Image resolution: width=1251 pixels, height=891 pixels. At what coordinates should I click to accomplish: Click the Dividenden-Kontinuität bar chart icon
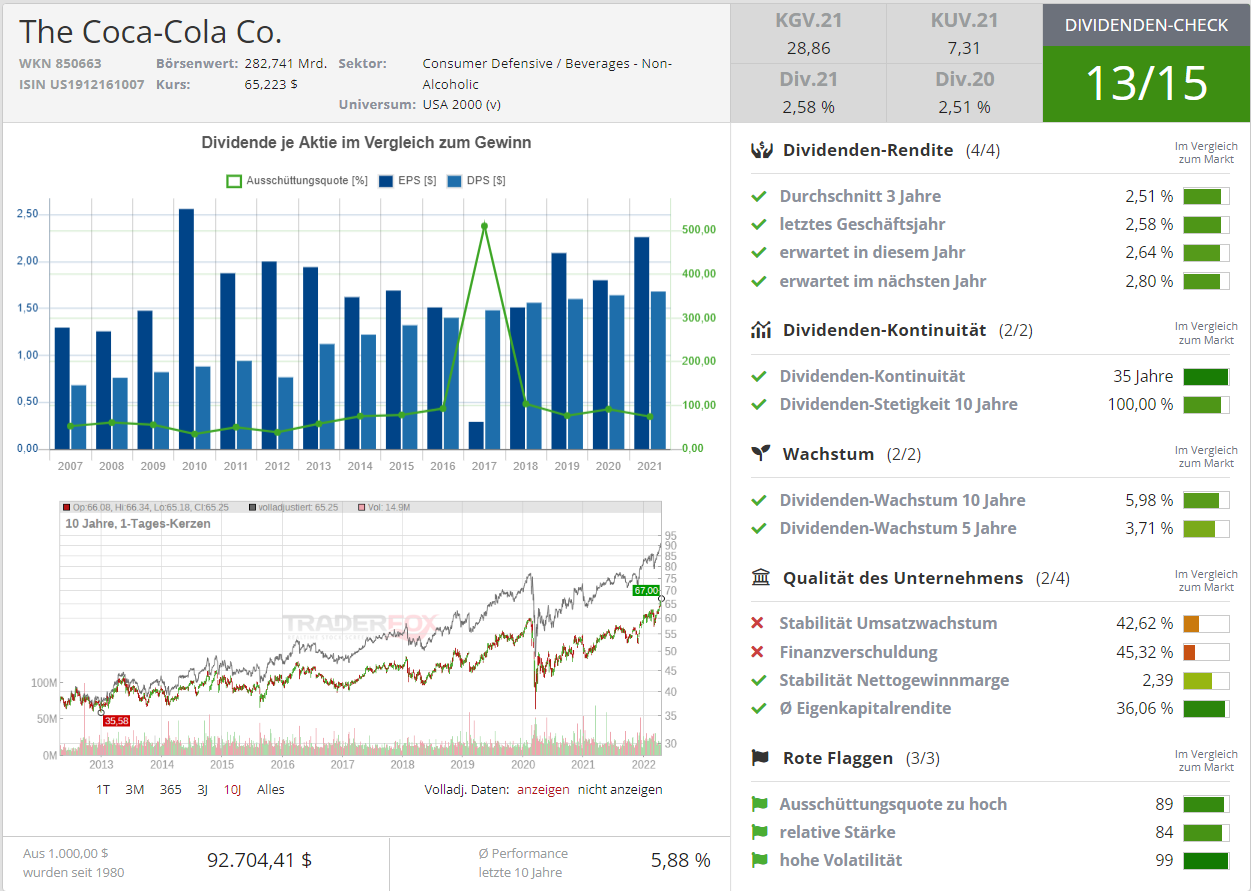(x=762, y=330)
